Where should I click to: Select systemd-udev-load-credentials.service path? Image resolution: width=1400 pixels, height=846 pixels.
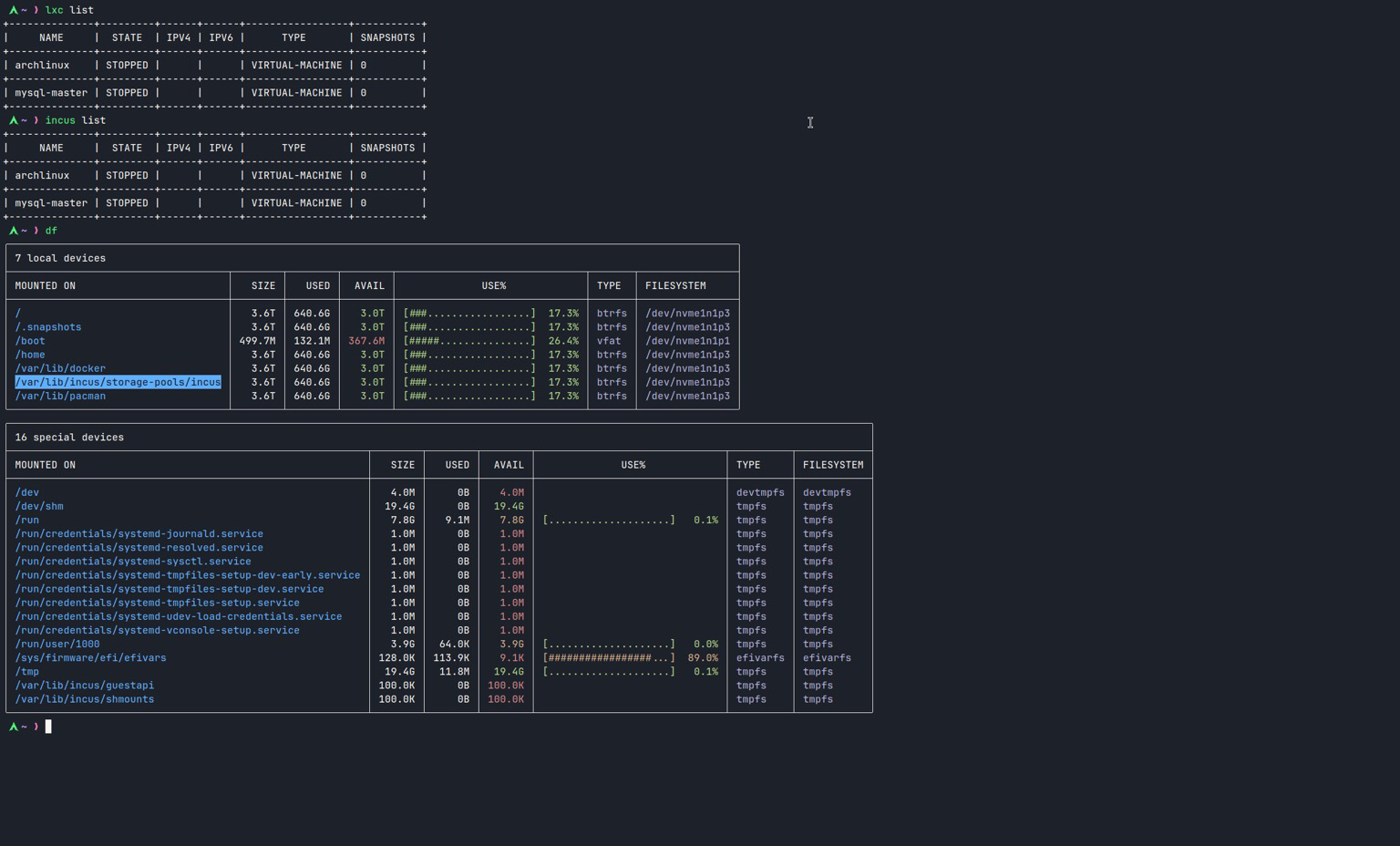179,615
